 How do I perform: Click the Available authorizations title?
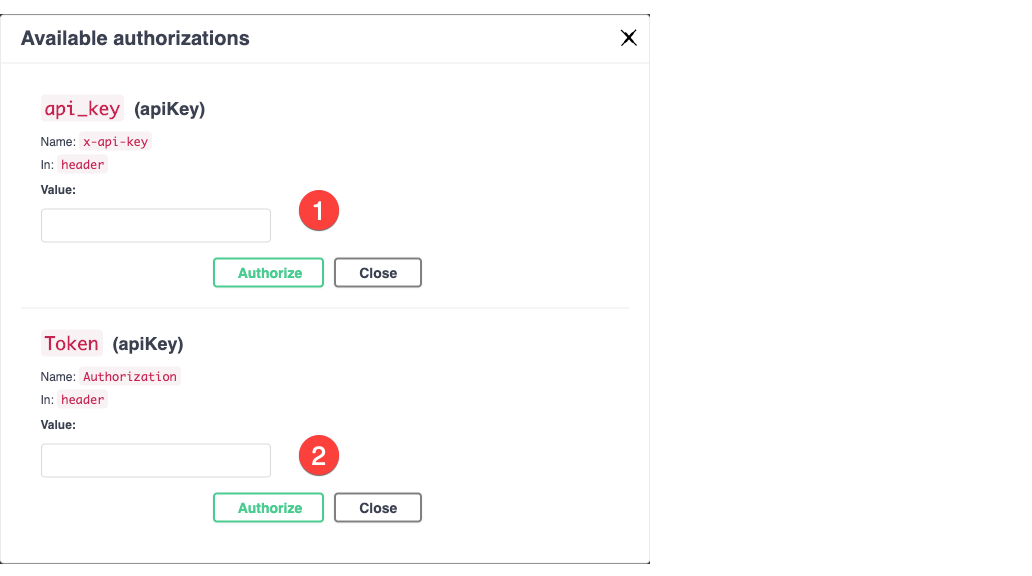tap(135, 38)
